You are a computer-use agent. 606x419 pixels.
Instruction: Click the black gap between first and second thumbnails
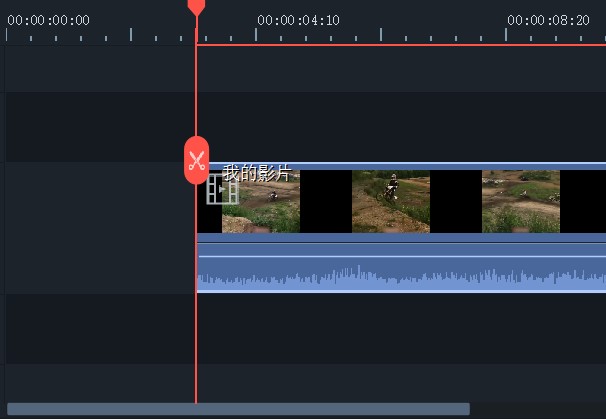(x=325, y=201)
